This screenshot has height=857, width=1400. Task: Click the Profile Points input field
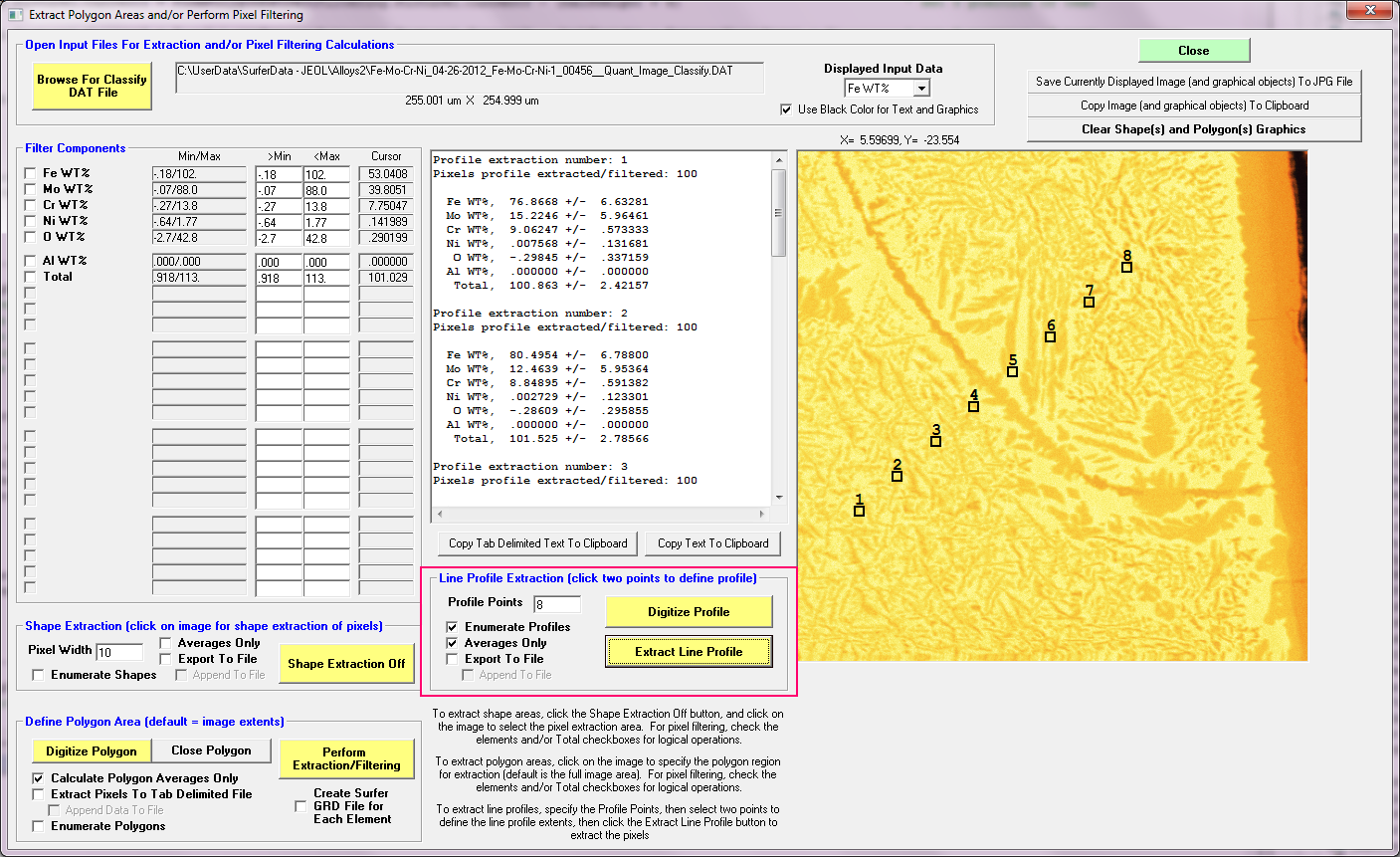(557, 604)
